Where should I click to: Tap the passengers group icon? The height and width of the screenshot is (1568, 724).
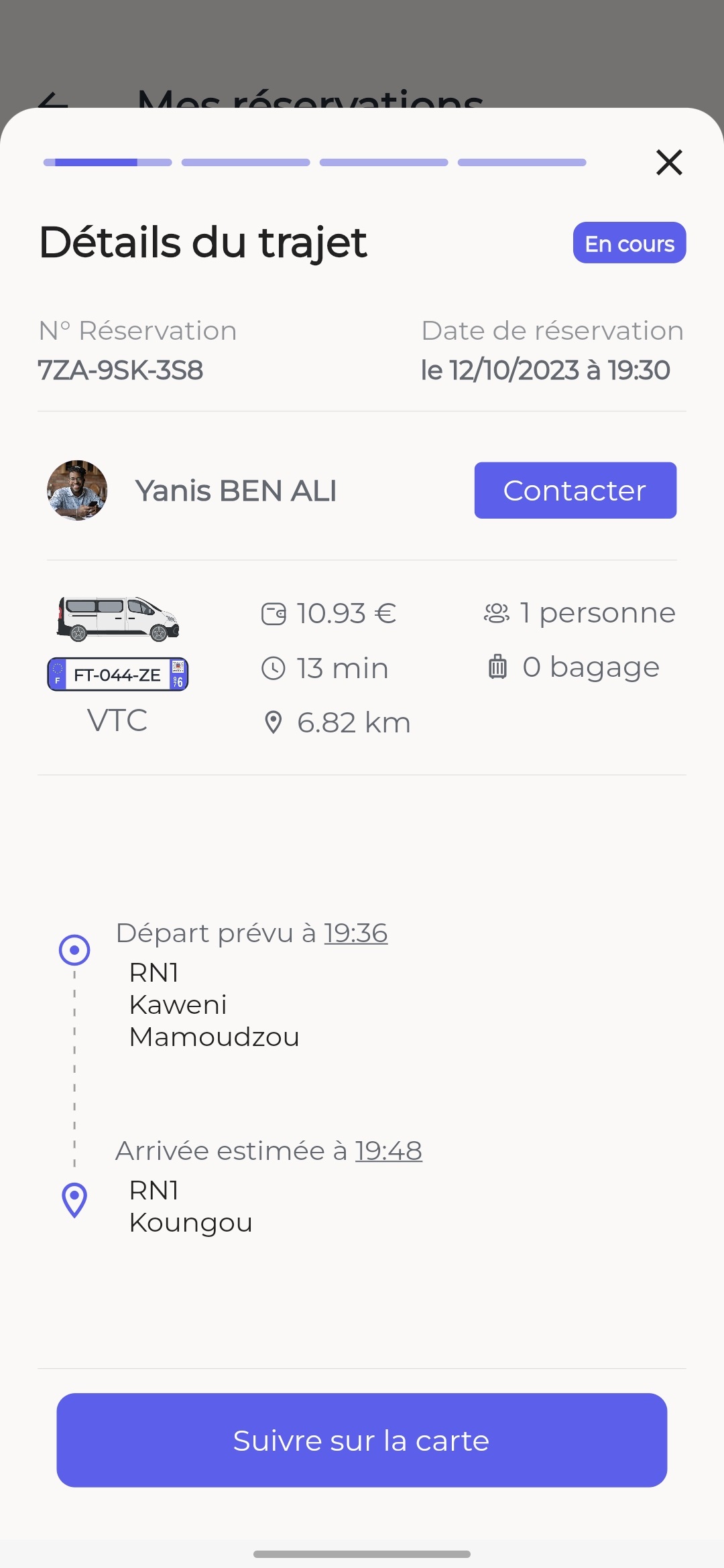(497, 613)
